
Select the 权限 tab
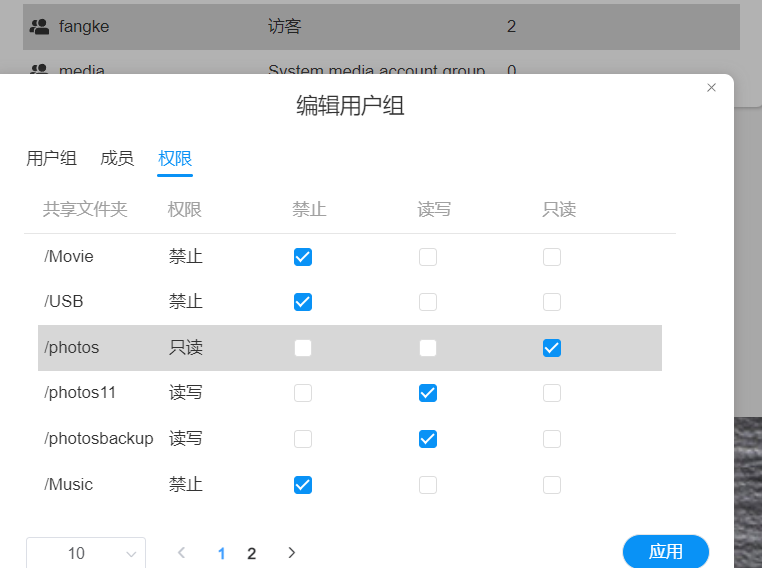(x=175, y=158)
